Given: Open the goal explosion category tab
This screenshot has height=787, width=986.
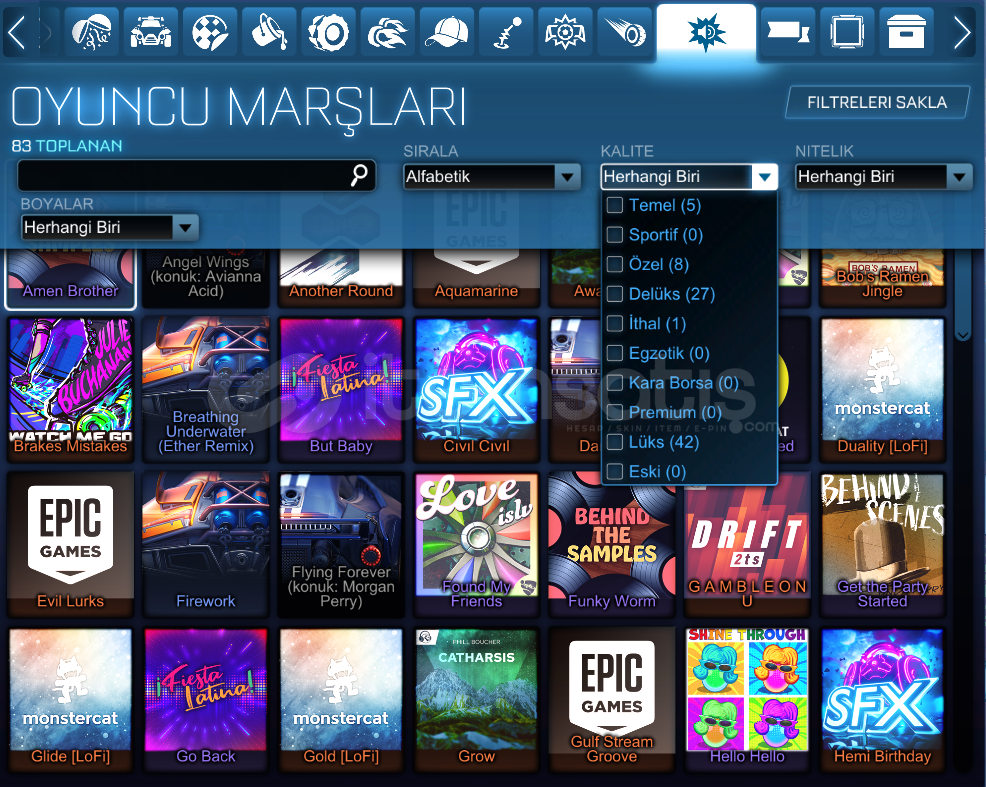Looking at the screenshot, I should coord(565,32).
